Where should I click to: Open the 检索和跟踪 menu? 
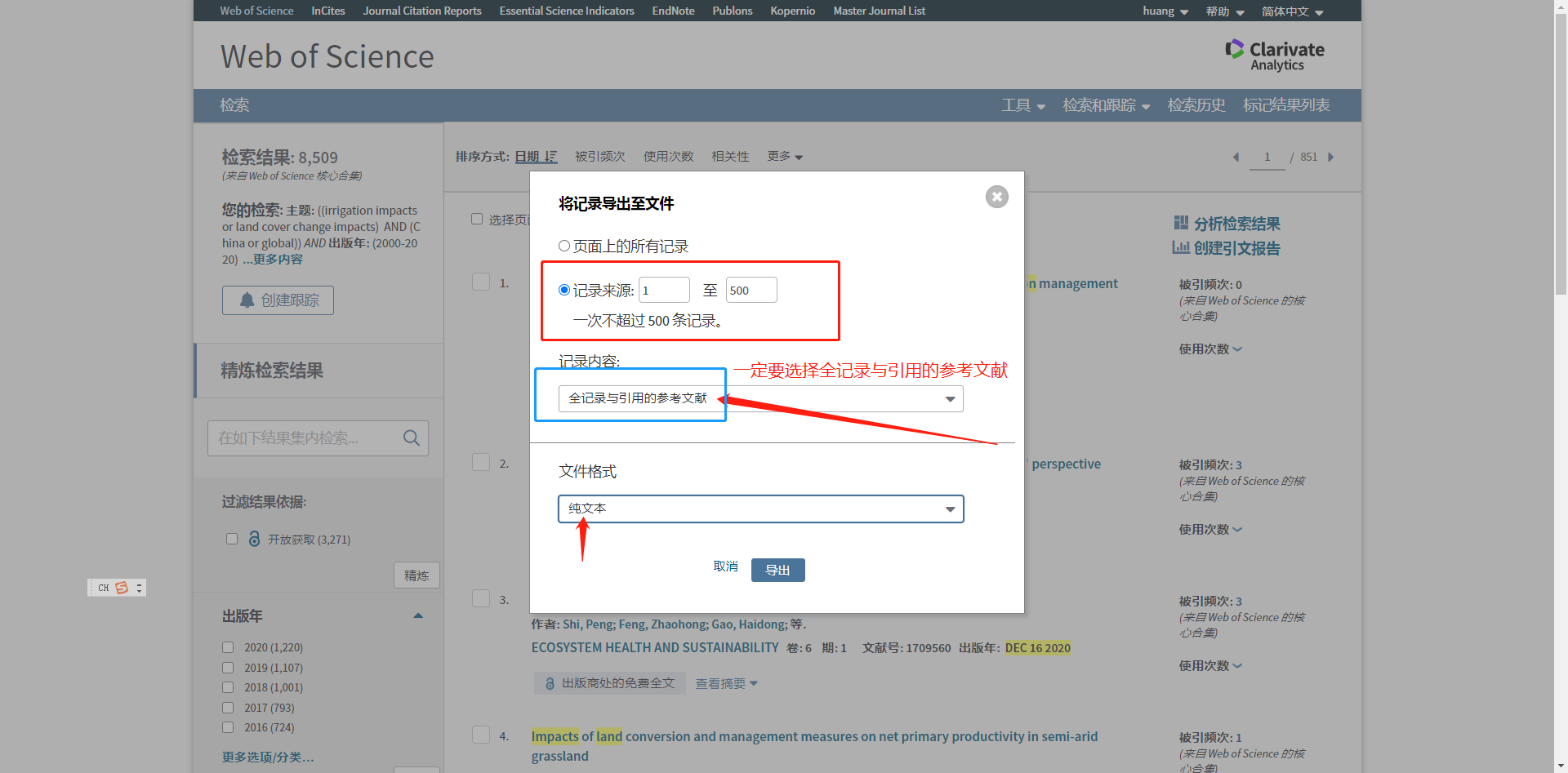coord(1107,105)
